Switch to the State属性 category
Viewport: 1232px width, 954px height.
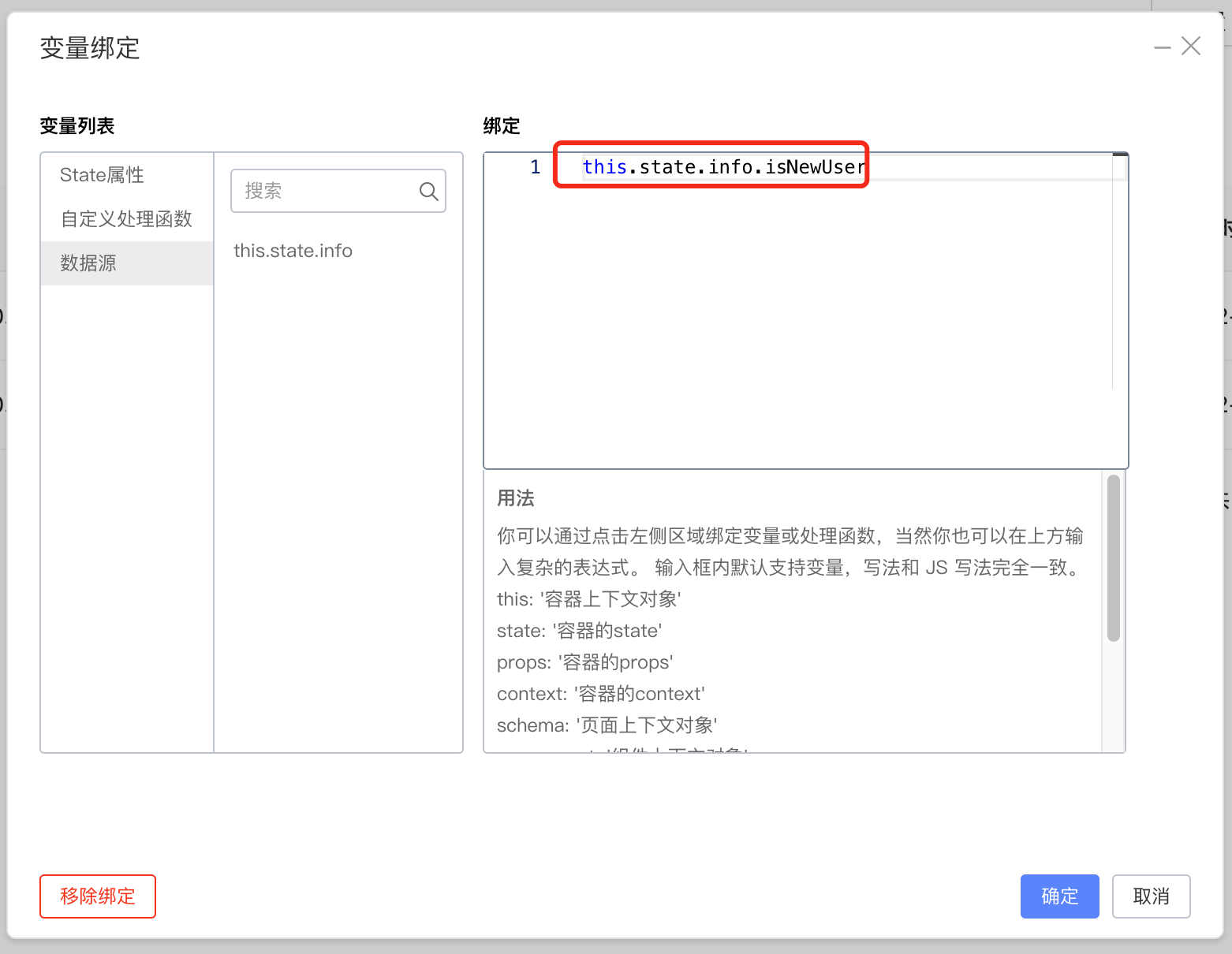tap(102, 174)
